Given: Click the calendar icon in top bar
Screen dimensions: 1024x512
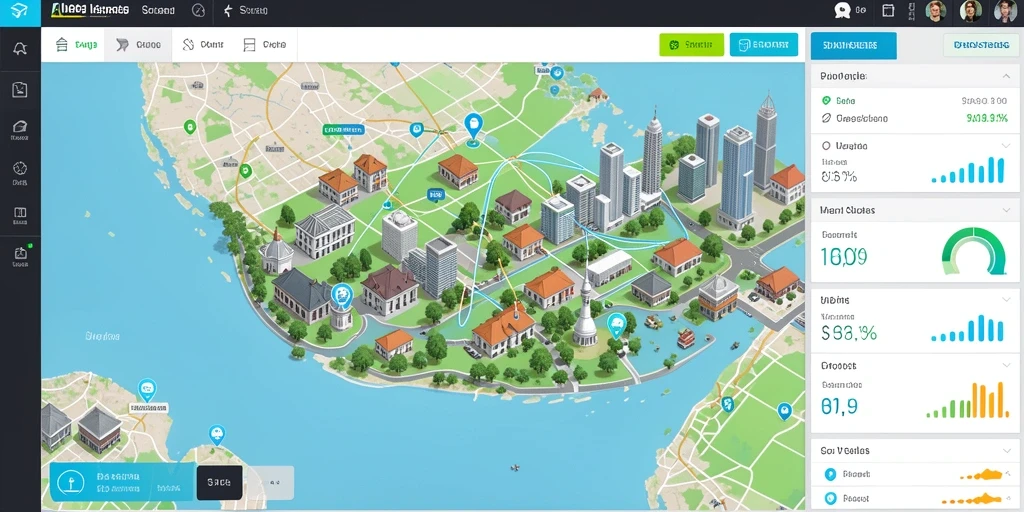Looking at the screenshot, I should (888, 10).
